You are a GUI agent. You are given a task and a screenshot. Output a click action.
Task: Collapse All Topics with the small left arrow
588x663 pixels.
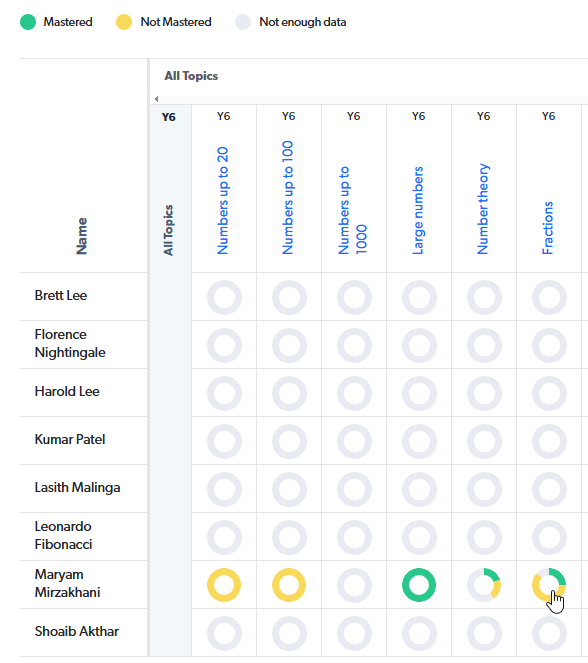pyautogui.click(x=156, y=99)
